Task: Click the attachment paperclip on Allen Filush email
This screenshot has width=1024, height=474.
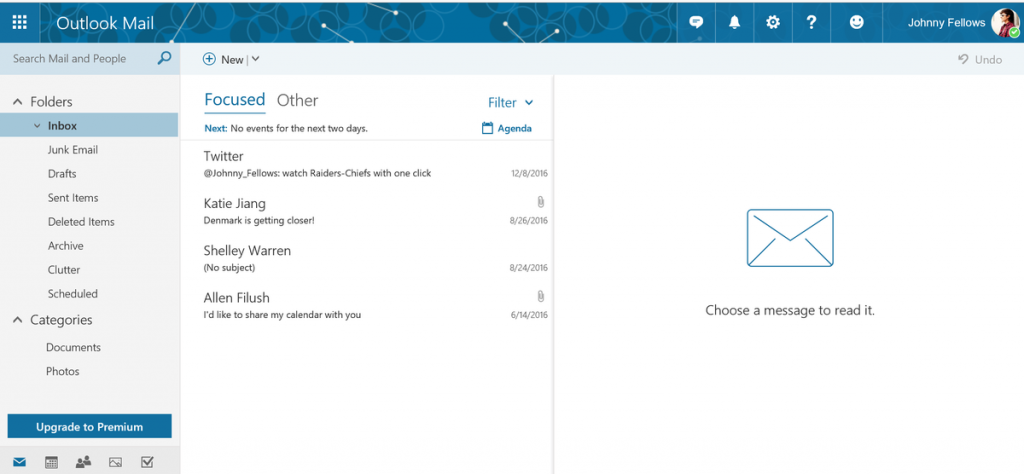Action: coord(541,297)
